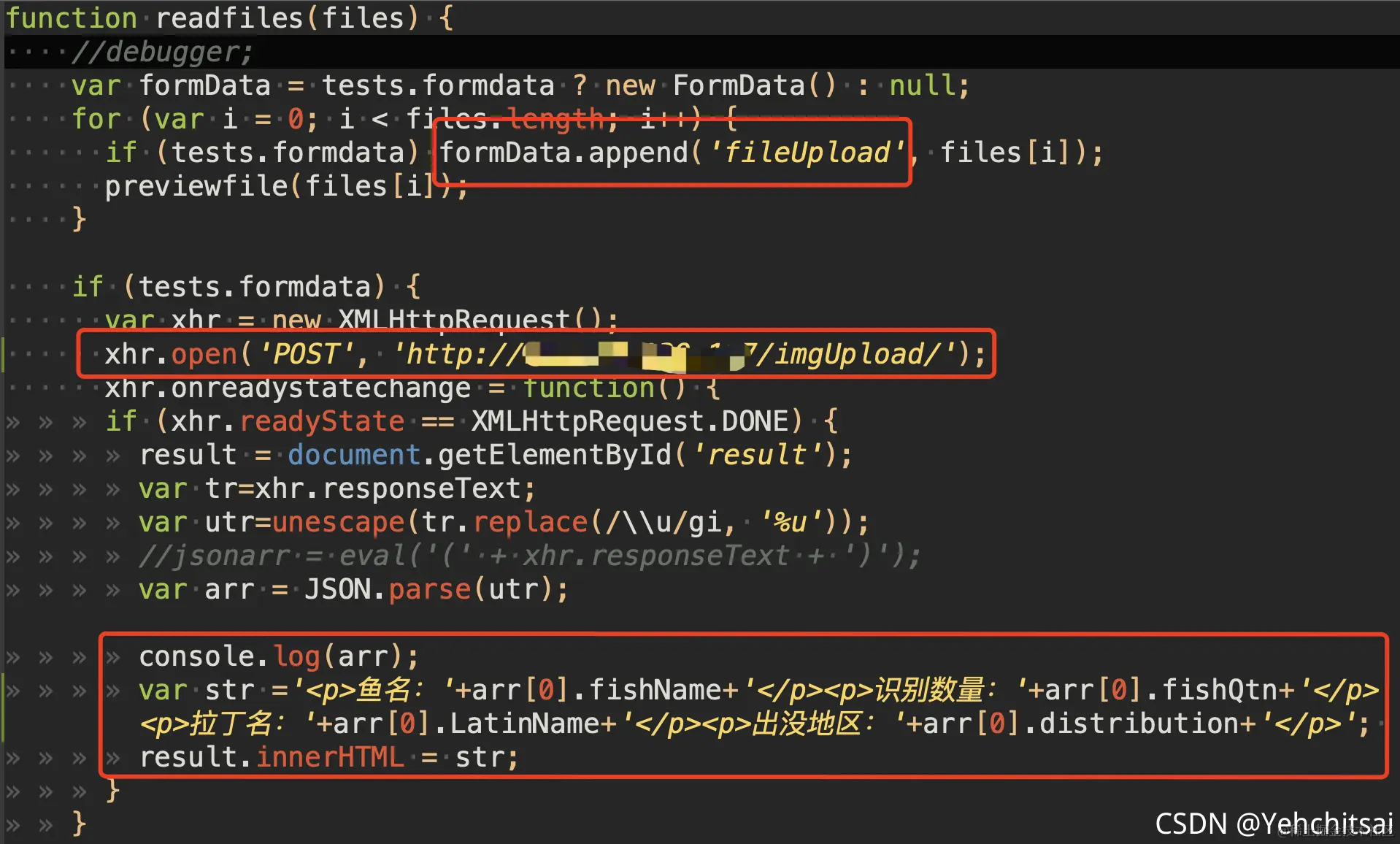Click the regex '/\\u/gi' in replace
Screen dimensions: 1400x844
663,522
